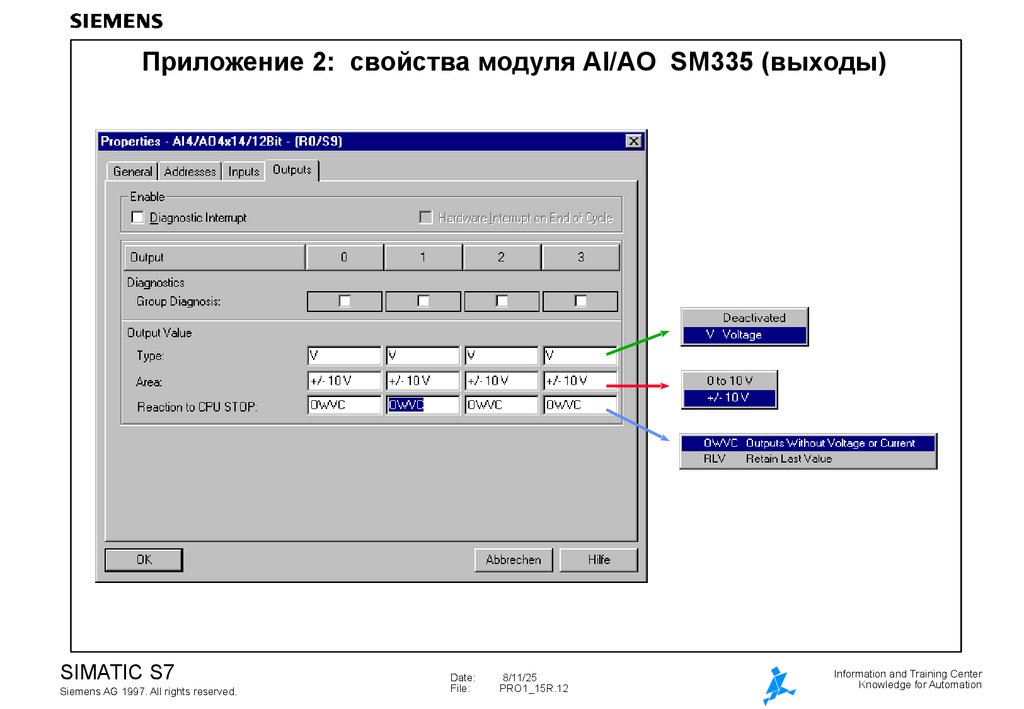This screenshot has width=1024, height=709.
Task: Switch to the Addresses tab
Action: point(189,170)
